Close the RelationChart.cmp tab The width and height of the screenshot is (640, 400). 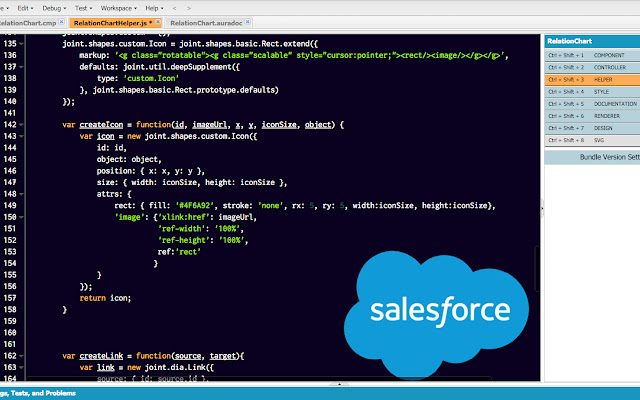click(x=61, y=22)
